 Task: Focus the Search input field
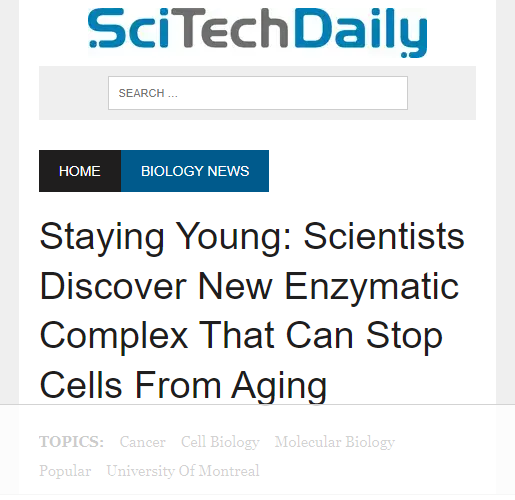coord(258,93)
